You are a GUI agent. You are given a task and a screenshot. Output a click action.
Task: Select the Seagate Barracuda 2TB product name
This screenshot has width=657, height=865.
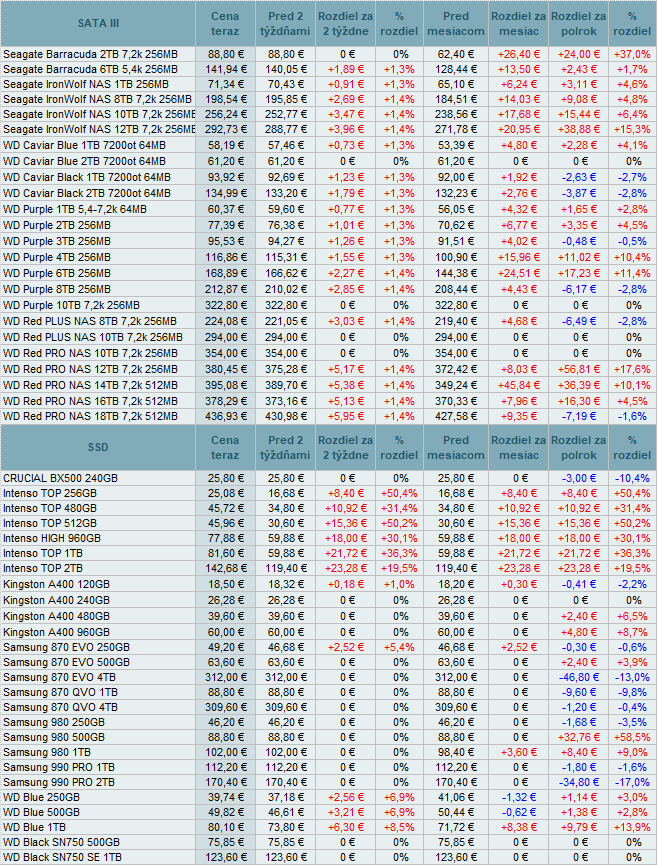(90, 54)
